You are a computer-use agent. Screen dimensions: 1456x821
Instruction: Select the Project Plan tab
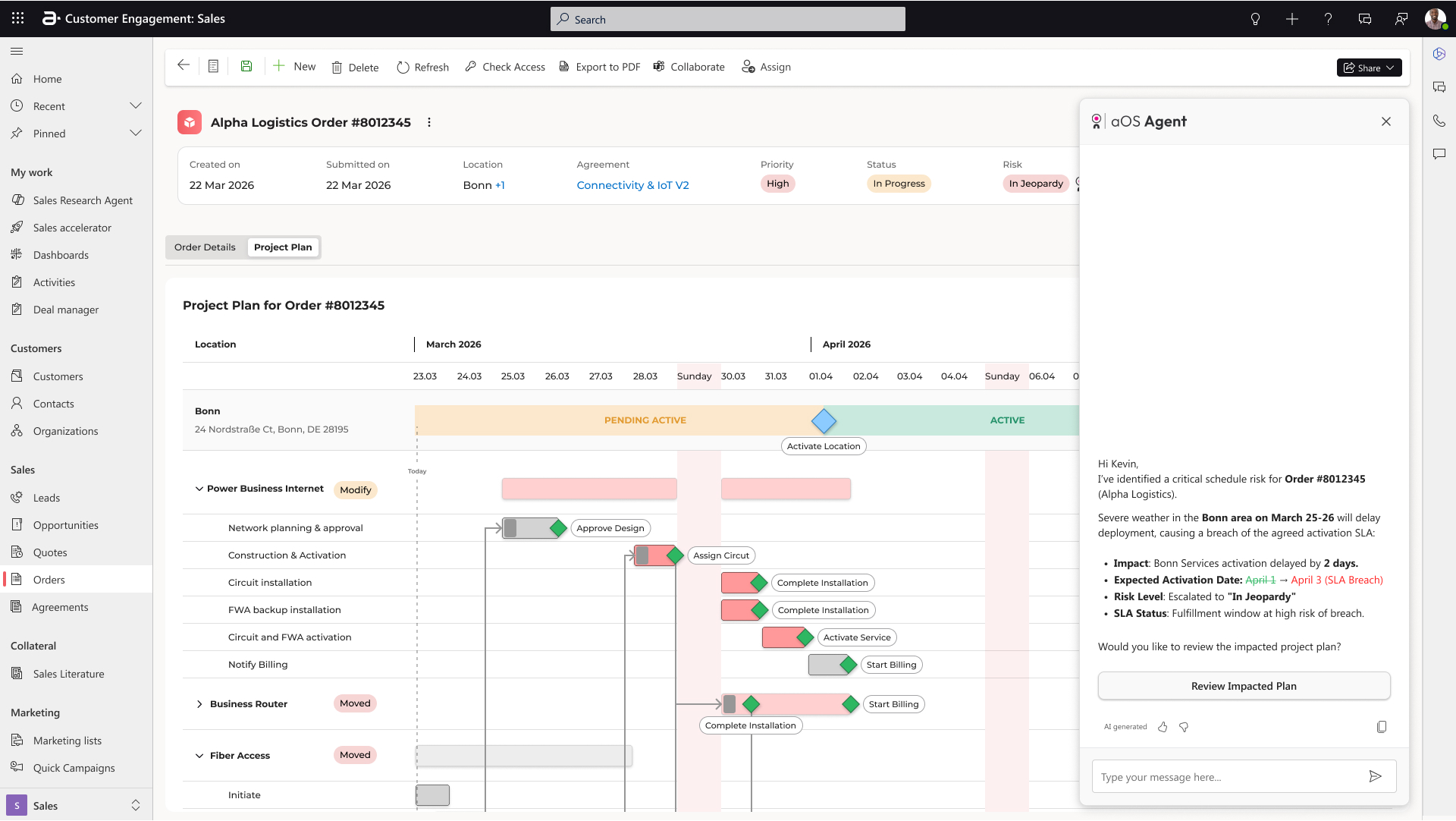click(283, 247)
